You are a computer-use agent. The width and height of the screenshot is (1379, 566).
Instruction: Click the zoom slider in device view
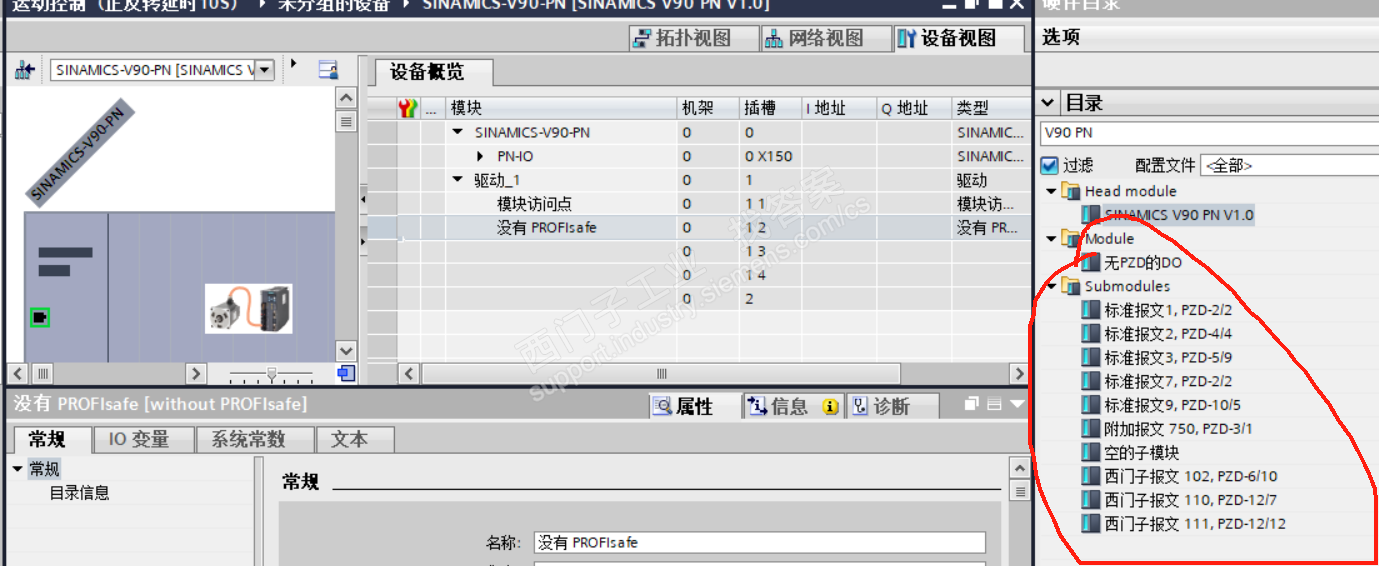point(271,375)
